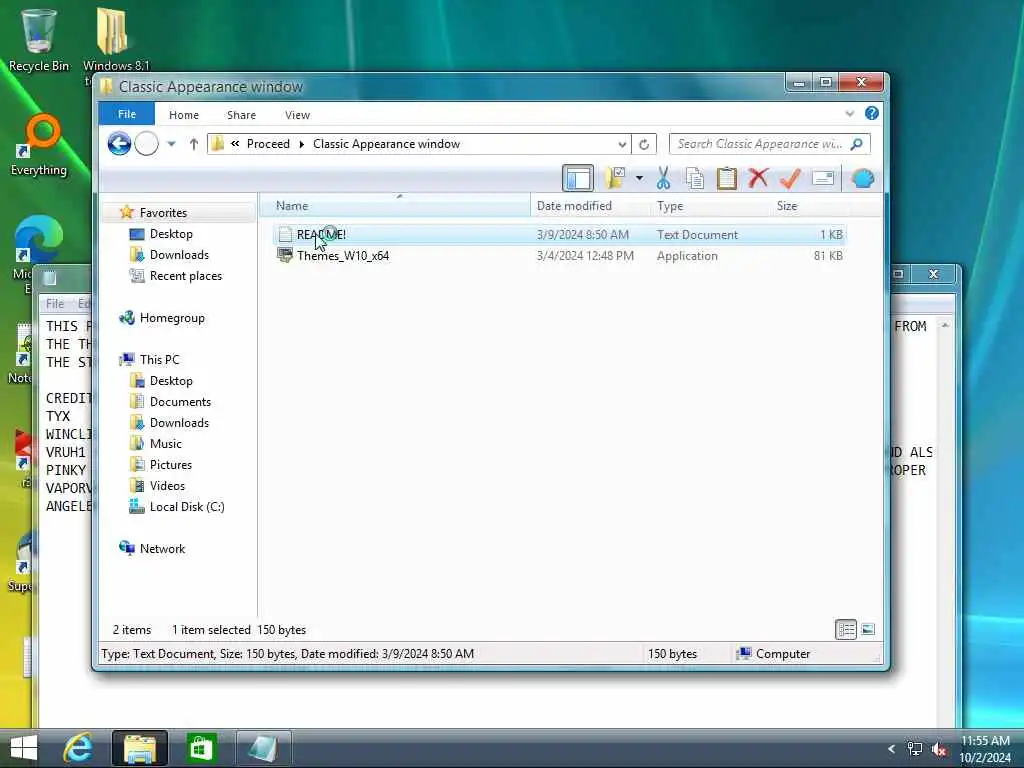Go back with the blue arrow
This screenshot has width=1024, height=768.
[119, 144]
